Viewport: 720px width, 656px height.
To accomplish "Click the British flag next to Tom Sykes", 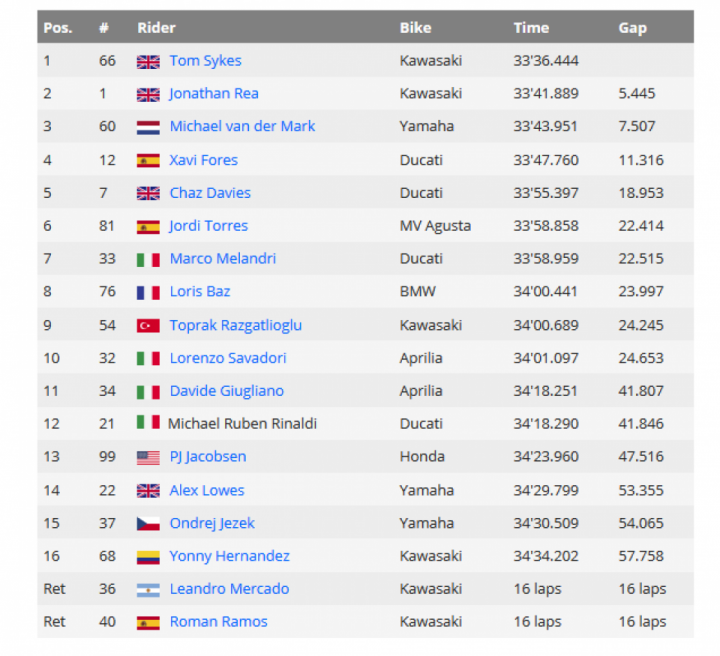I will coord(148,62).
